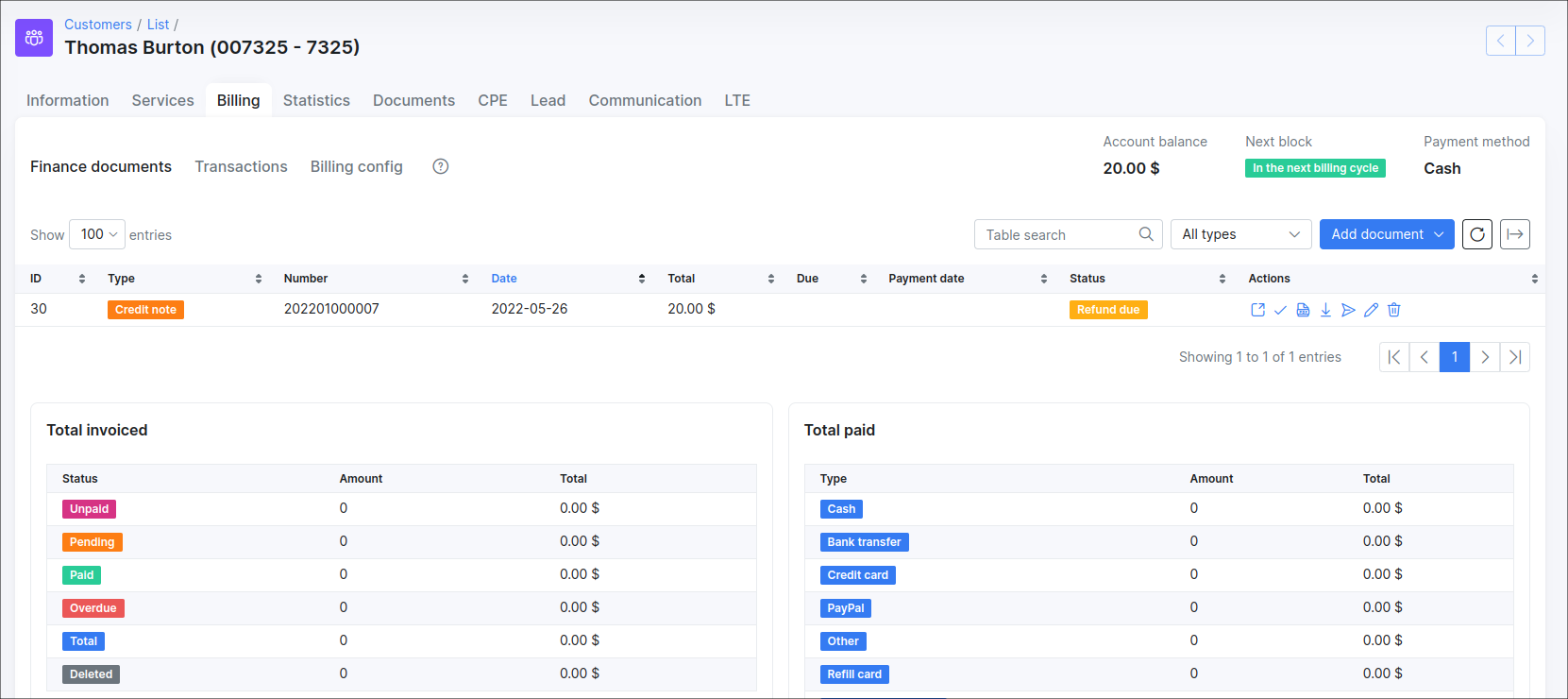This screenshot has height=699, width=1568.
Task: Go to next customer using right arrow
Action: coord(1529,41)
